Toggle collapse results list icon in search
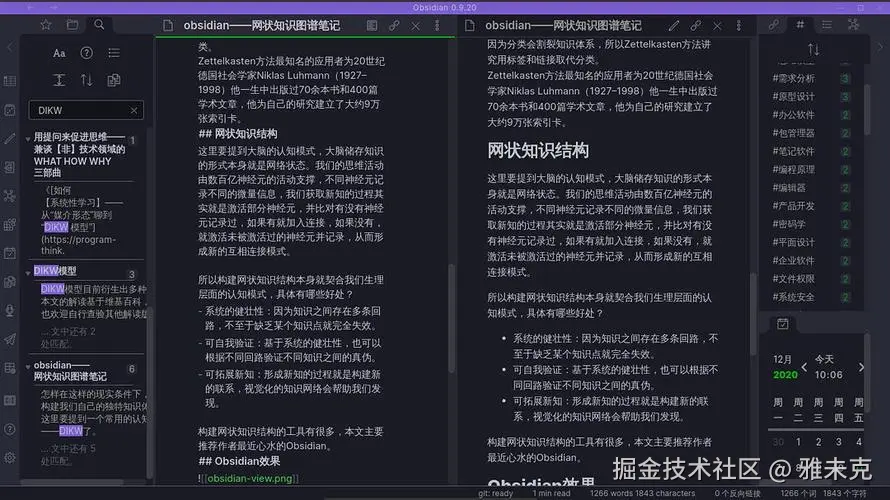The width and height of the screenshot is (890, 500). [x=114, y=53]
